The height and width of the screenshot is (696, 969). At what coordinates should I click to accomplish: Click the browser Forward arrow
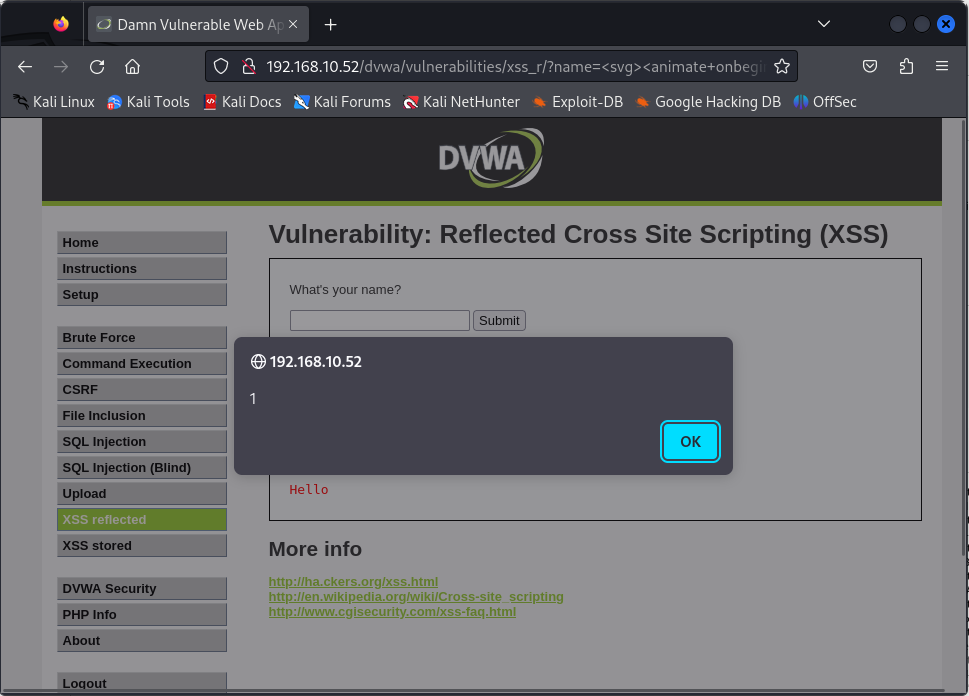[x=61, y=67]
